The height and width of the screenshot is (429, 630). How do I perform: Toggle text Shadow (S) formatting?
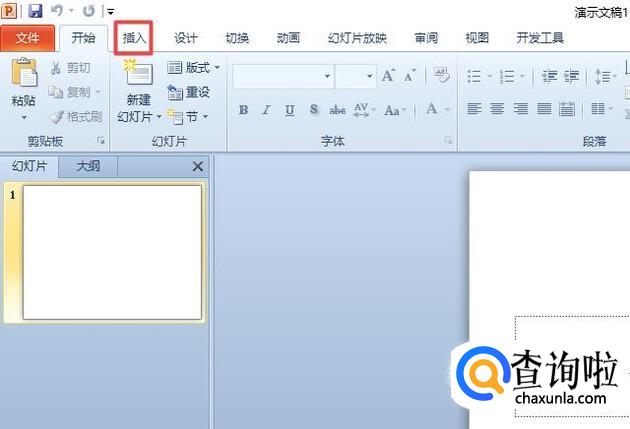[x=314, y=109]
